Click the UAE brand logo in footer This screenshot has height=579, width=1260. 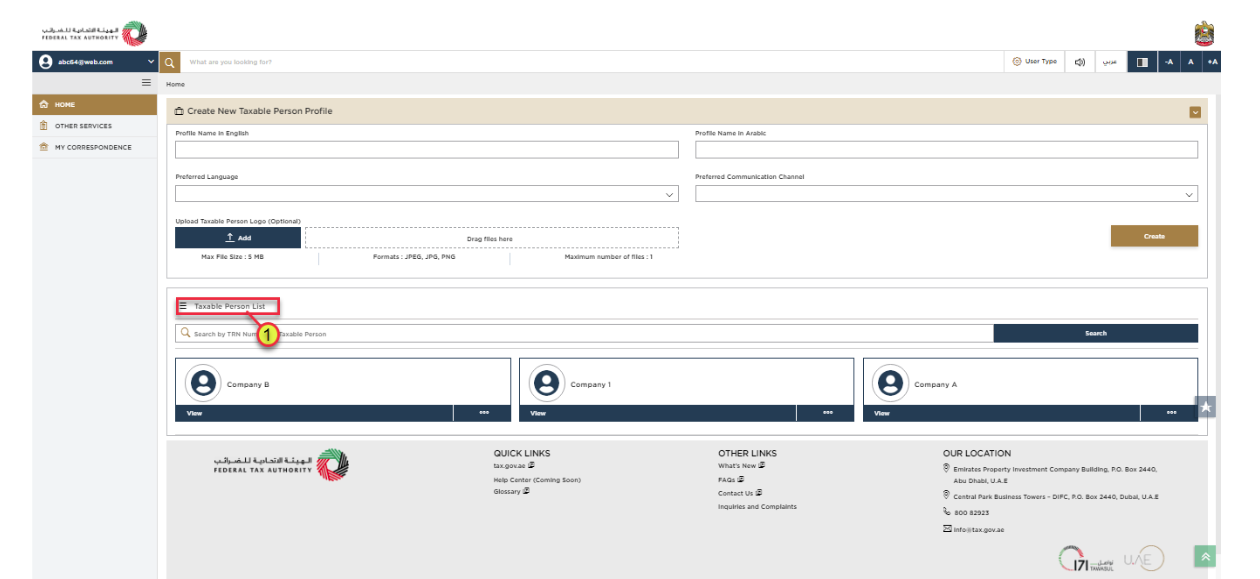[x=1144, y=560]
